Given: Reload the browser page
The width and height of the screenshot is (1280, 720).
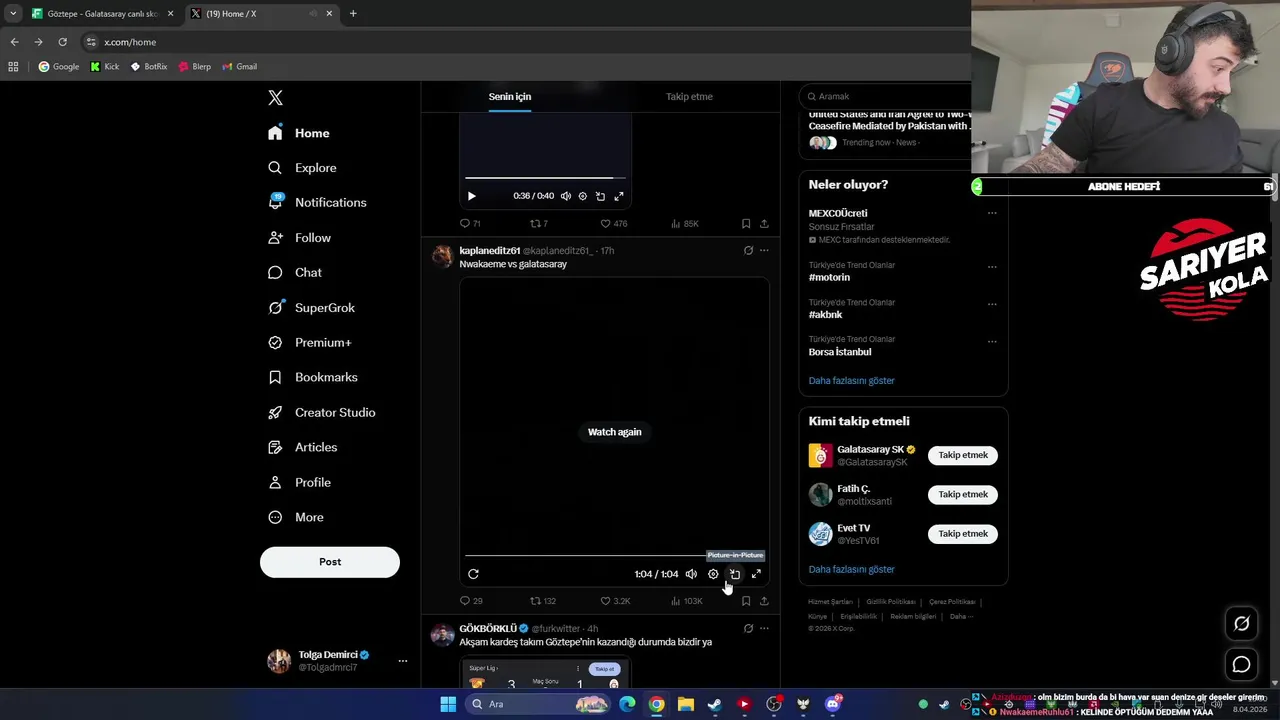Looking at the screenshot, I should click(x=62, y=42).
